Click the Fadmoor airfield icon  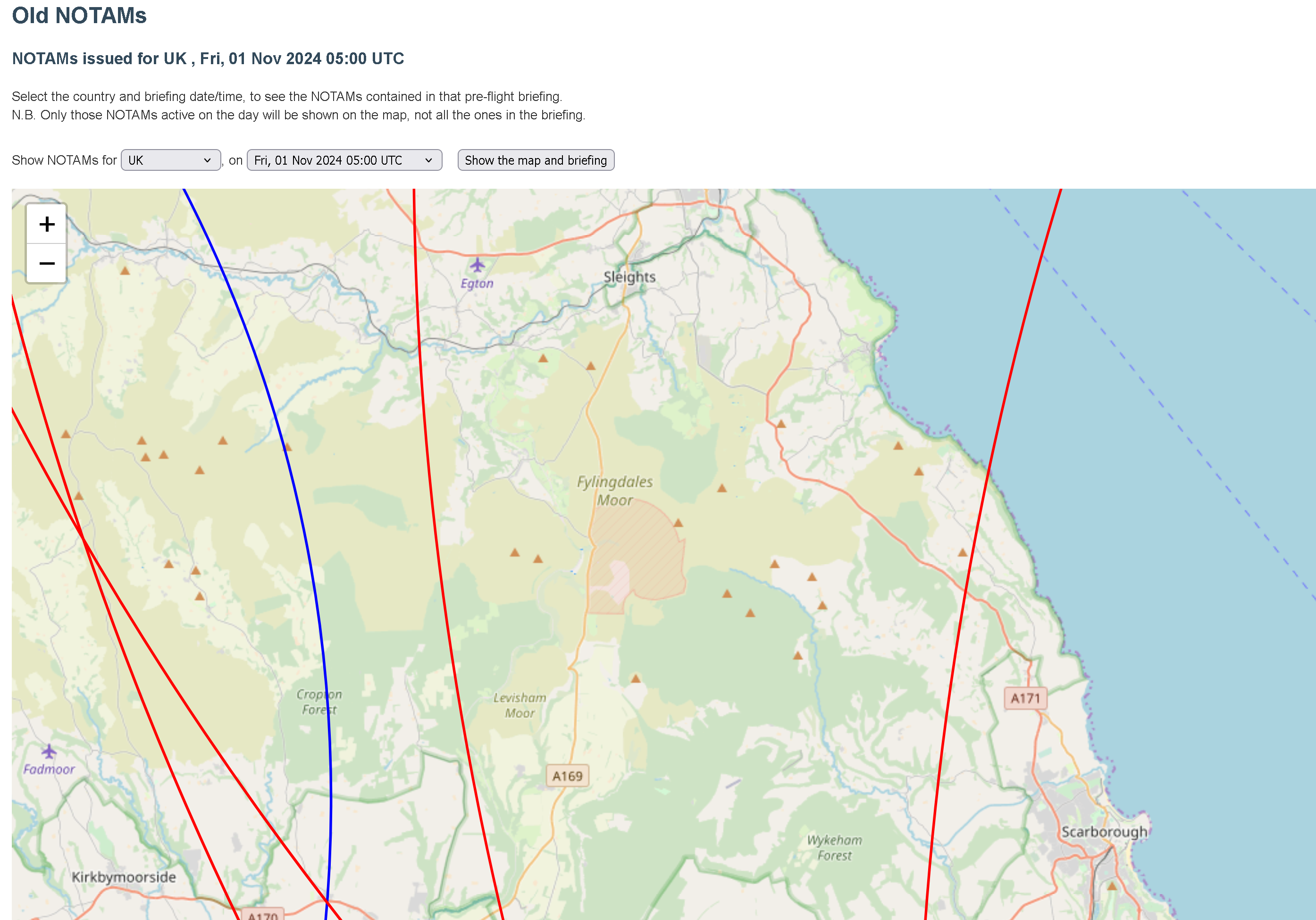49,751
